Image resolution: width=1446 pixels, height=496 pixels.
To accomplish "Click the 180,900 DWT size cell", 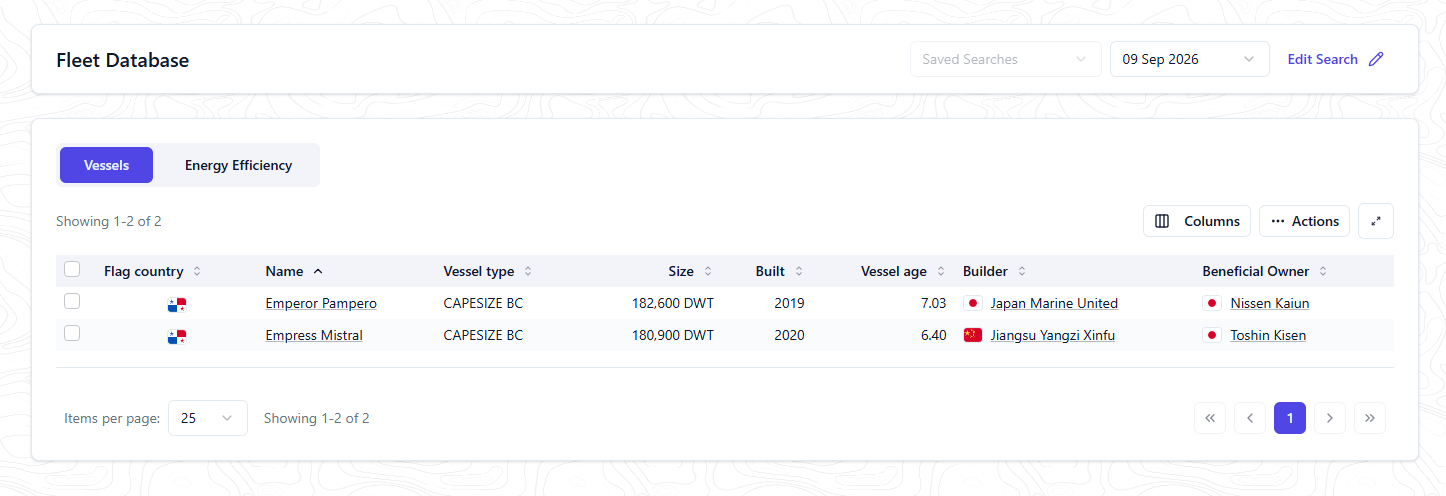I will [673, 335].
